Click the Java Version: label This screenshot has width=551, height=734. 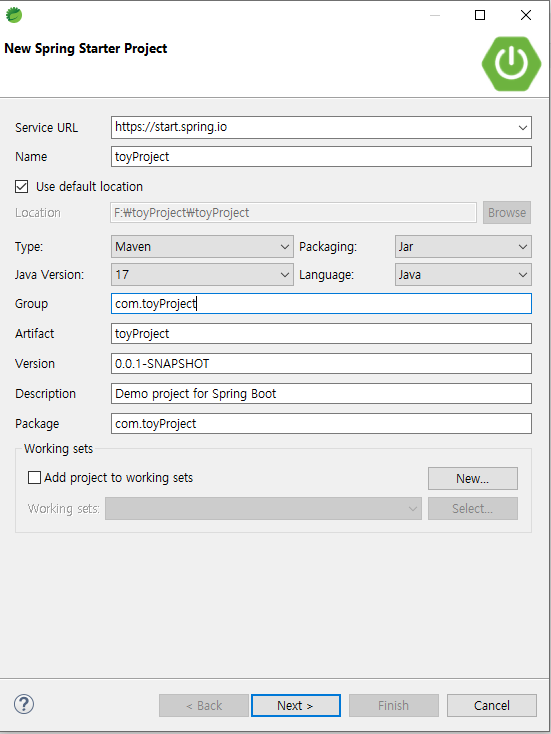click(49, 275)
